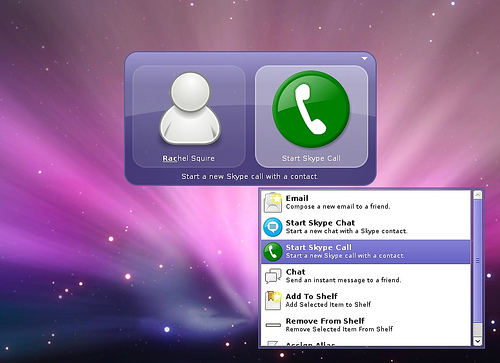
Task: Select Remove From Shelf action
Action: (x=366, y=325)
